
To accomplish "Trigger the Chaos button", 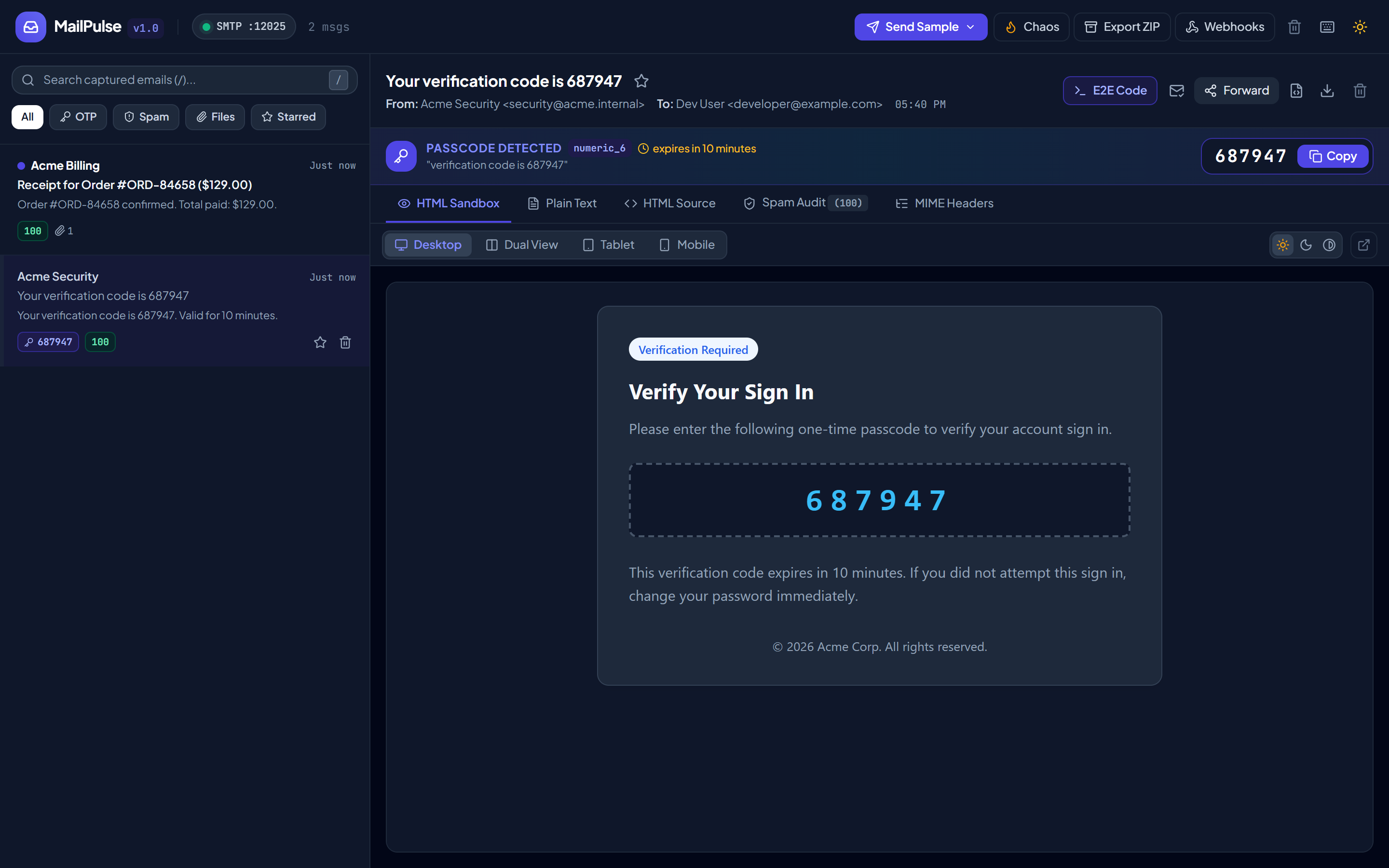I will (1032, 27).
